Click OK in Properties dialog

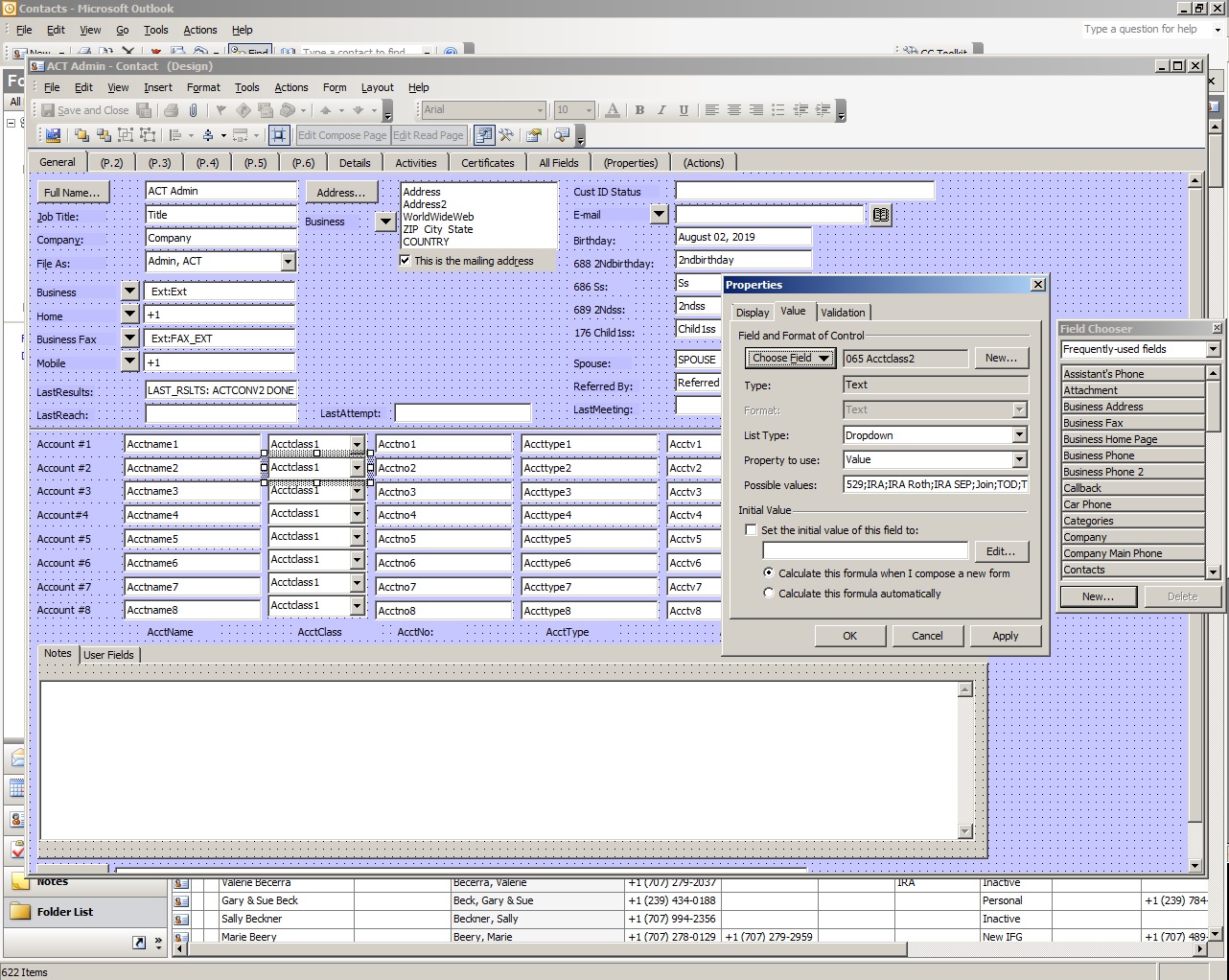point(850,636)
